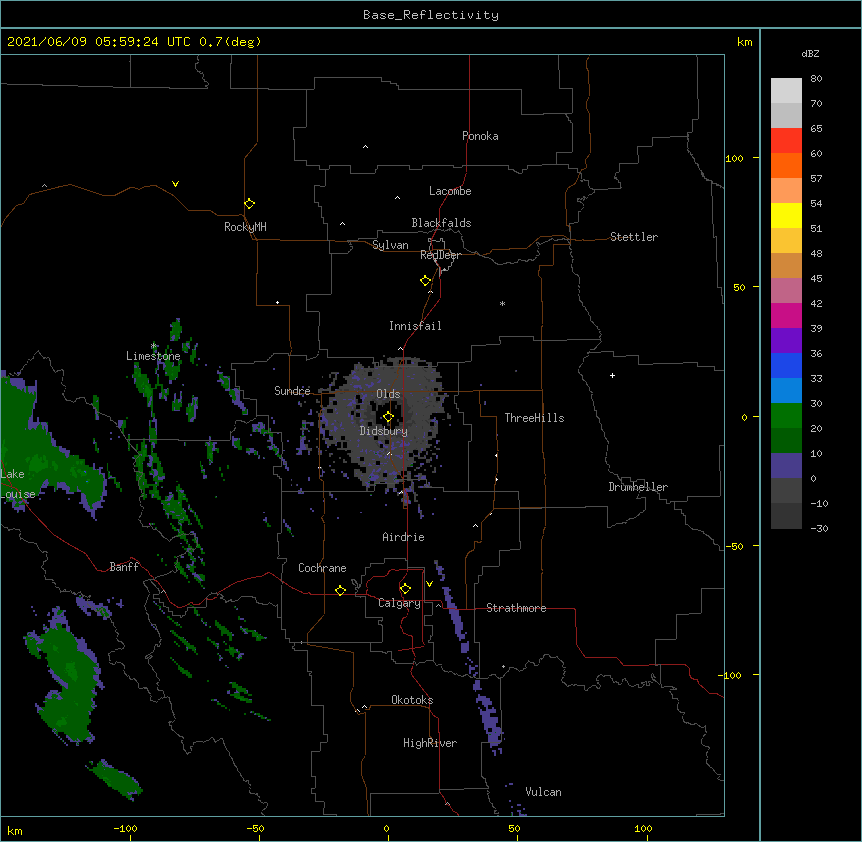Pick the light gray 70-80 dBZ swatch
862x842 pixels.
(x=786, y=91)
